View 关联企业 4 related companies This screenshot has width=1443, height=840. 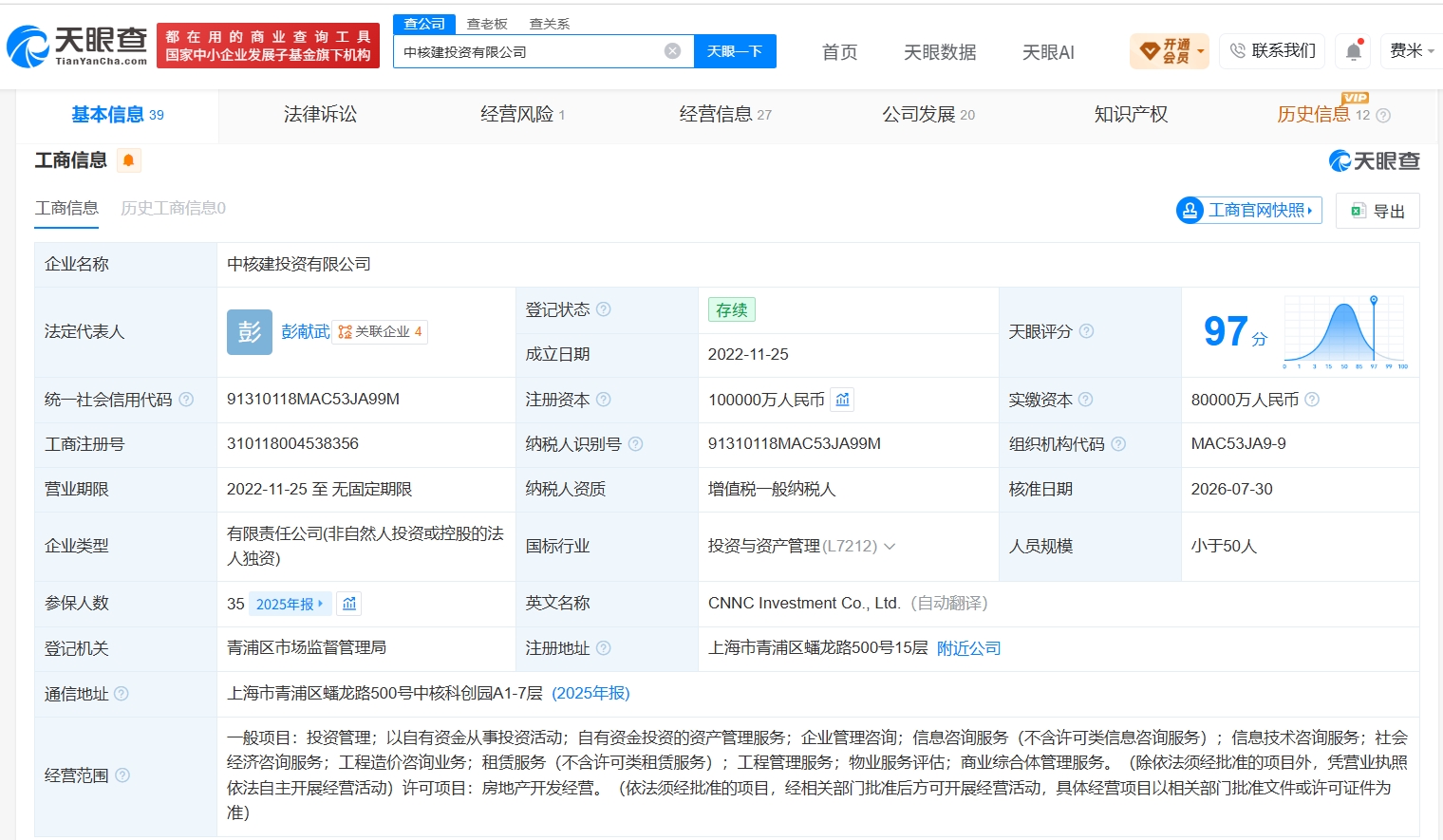pyautogui.click(x=380, y=332)
